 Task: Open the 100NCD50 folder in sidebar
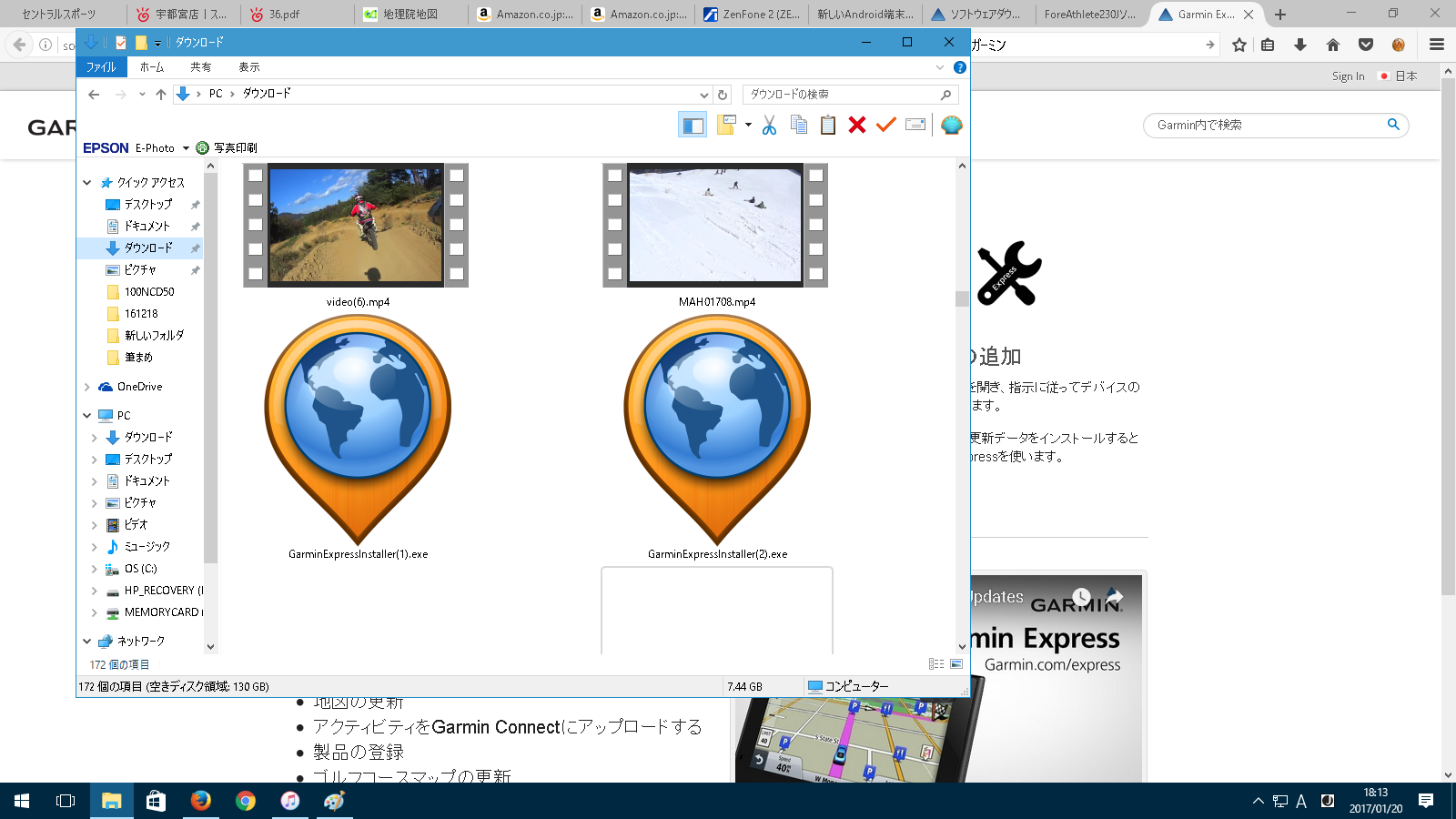pos(149,292)
